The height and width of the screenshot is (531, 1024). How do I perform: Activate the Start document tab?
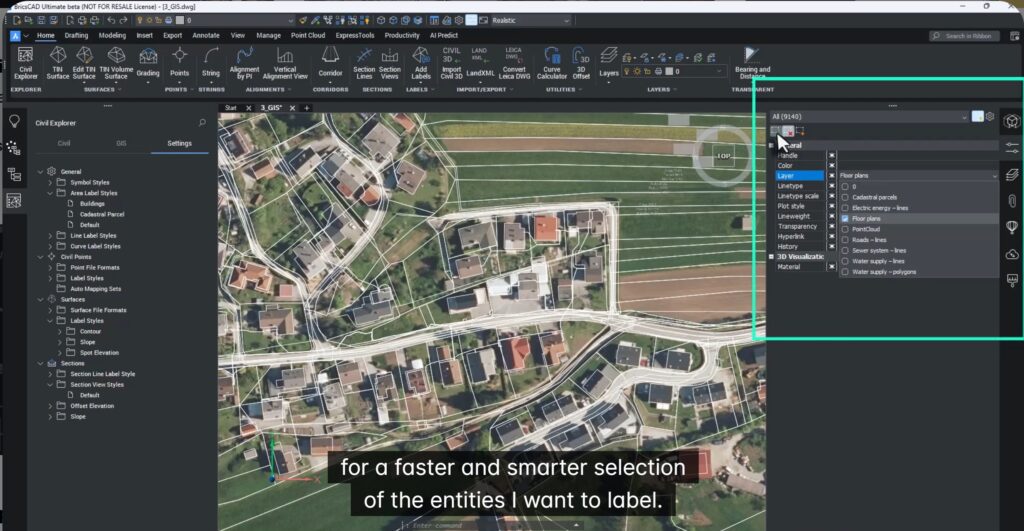(231, 108)
